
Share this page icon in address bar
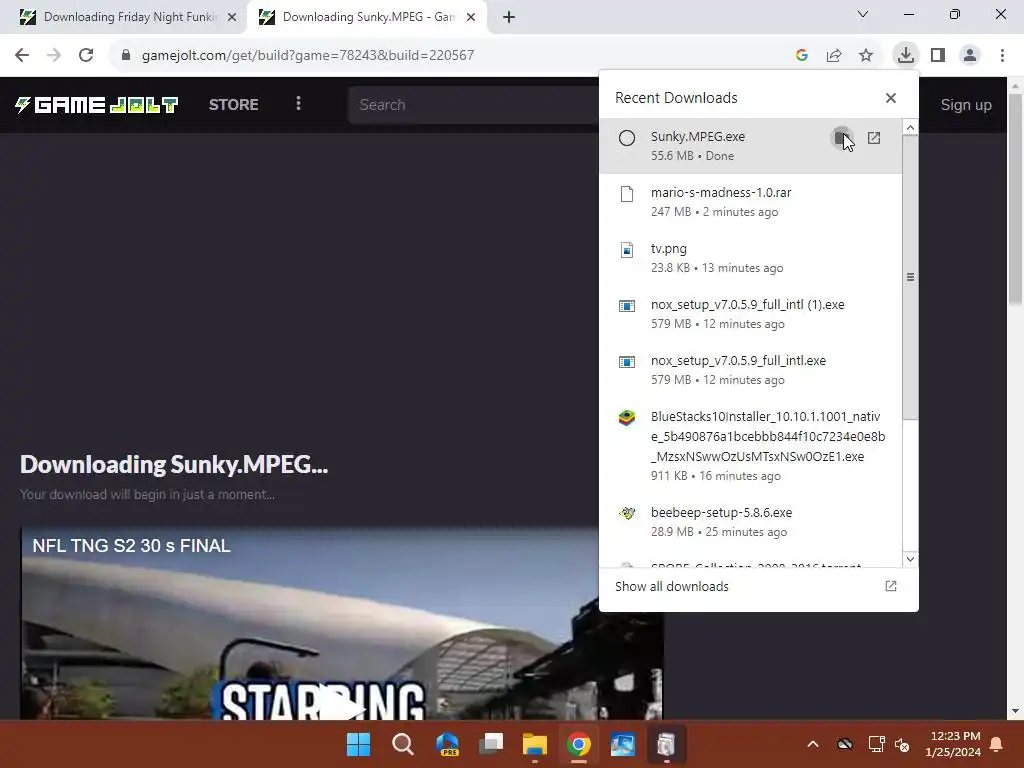pos(834,55)
